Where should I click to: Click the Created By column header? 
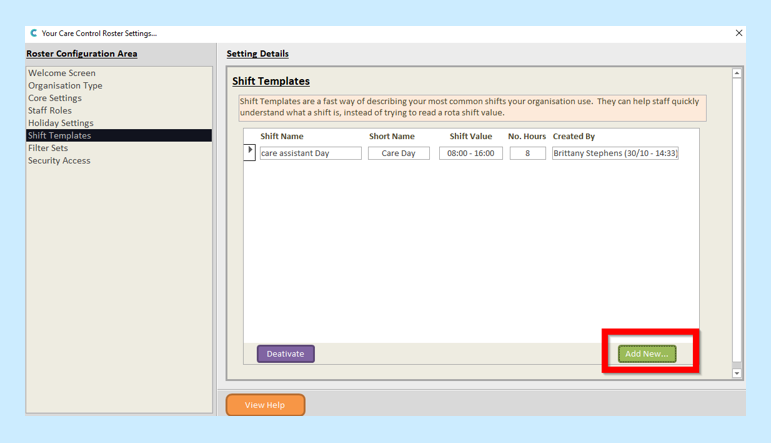click(x=574, y=136)
